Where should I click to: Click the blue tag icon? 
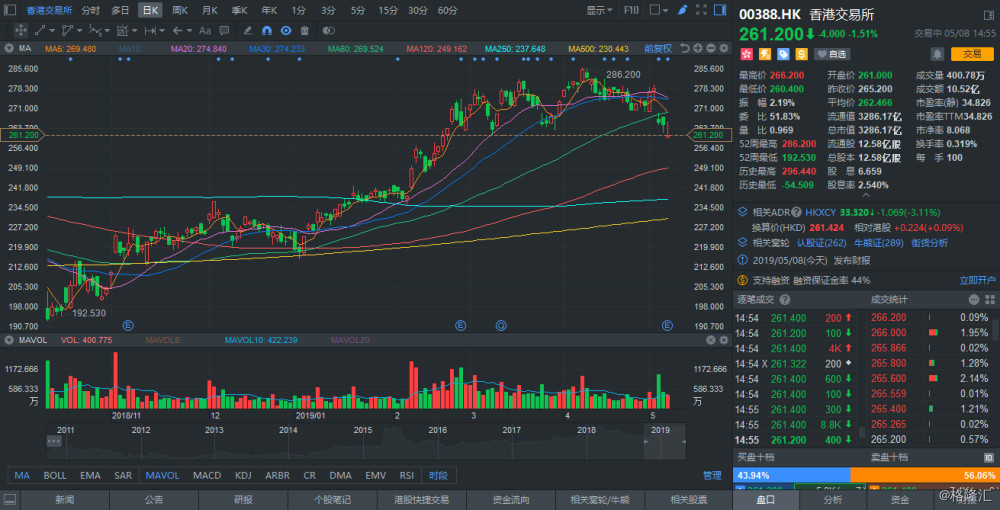(x=783, y=54)
